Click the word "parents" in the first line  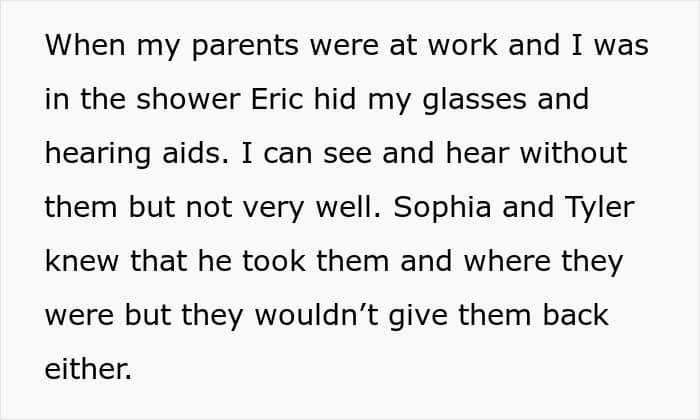coord(245,48)
